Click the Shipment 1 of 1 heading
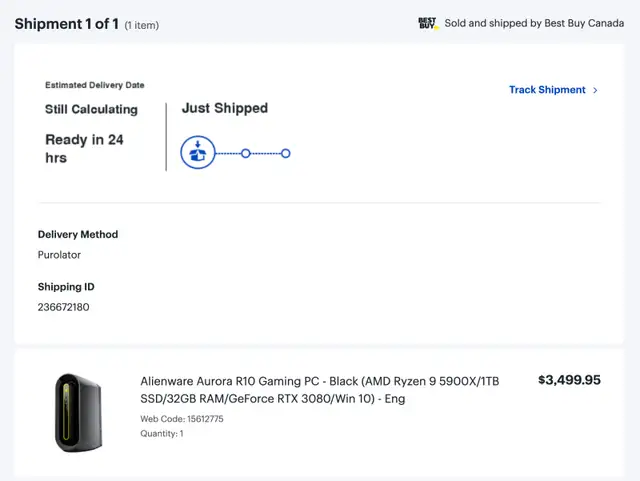 [67, 24]
